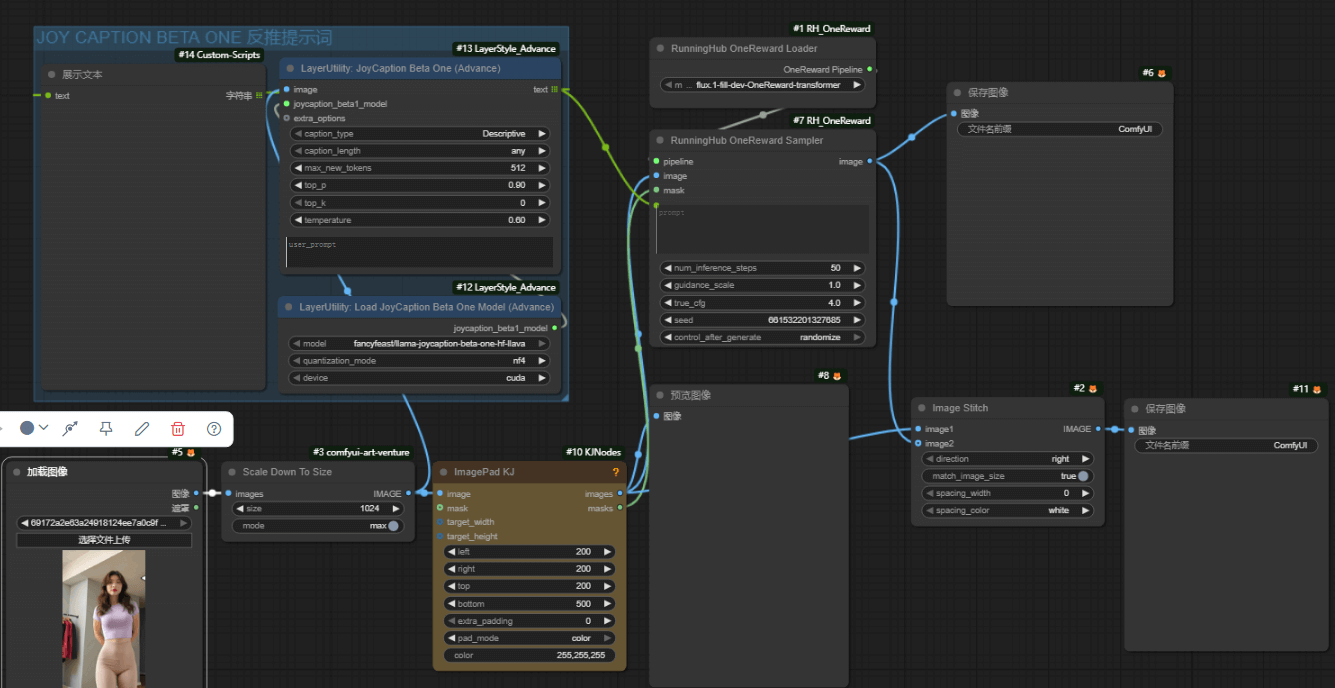Click the pencil edit icon in the selection toolbar
The width and height of the screenshot is (1335, 688).
click(142, 428)
